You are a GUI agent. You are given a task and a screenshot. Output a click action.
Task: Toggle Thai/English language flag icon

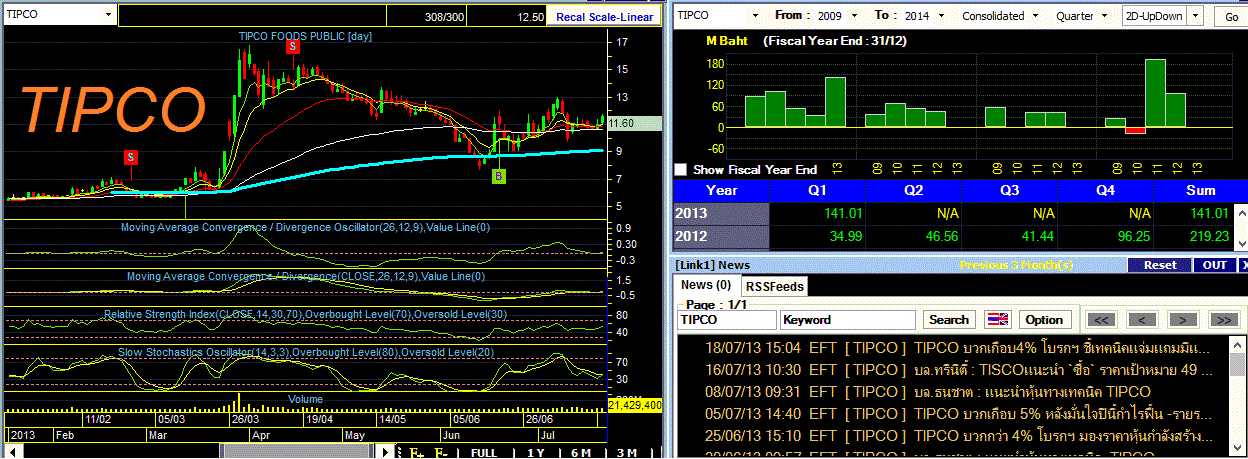[997, 320]
